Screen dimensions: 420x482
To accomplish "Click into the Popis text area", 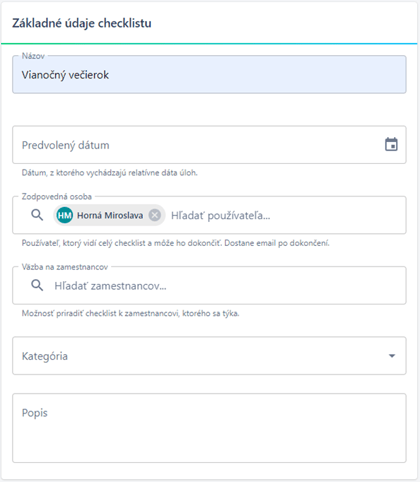I will [209, 428].
